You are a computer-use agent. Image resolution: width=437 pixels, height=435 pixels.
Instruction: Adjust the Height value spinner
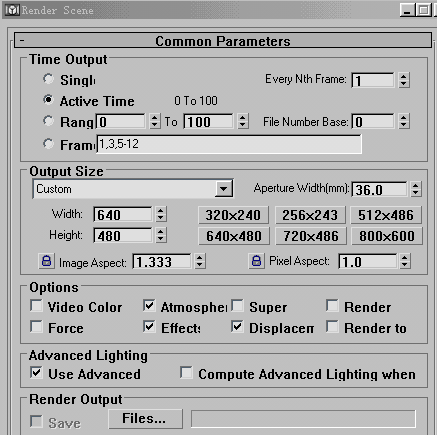161,235
